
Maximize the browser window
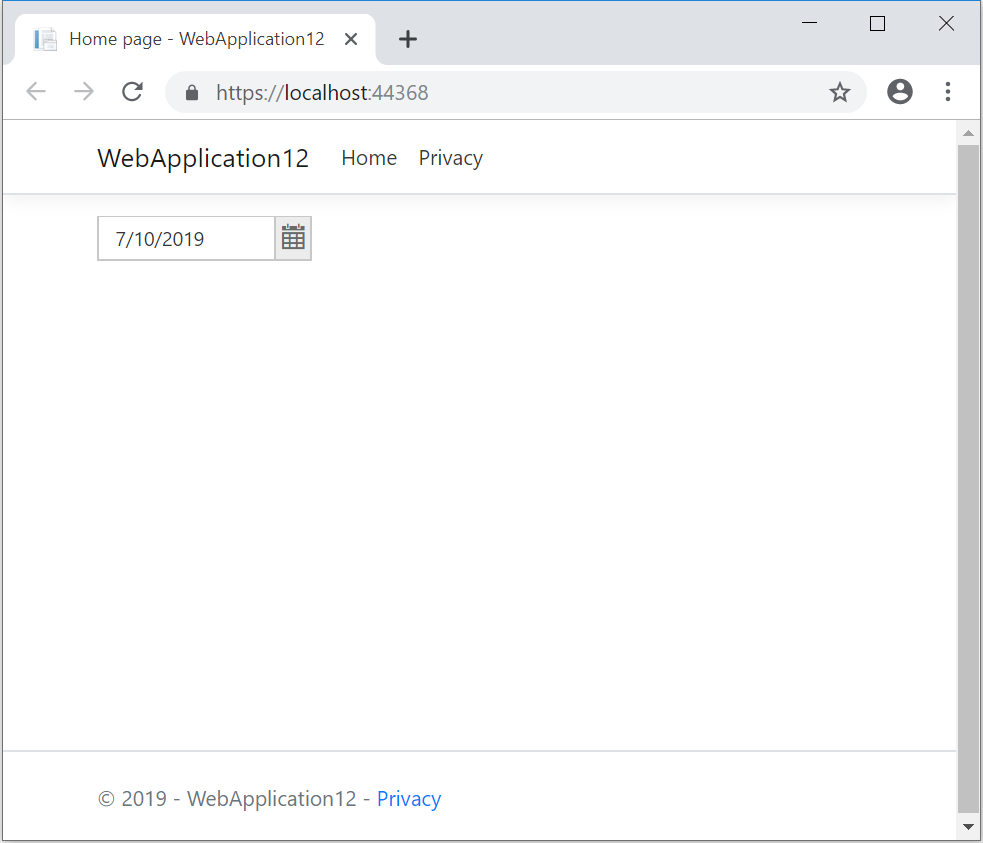coord(877,24)
